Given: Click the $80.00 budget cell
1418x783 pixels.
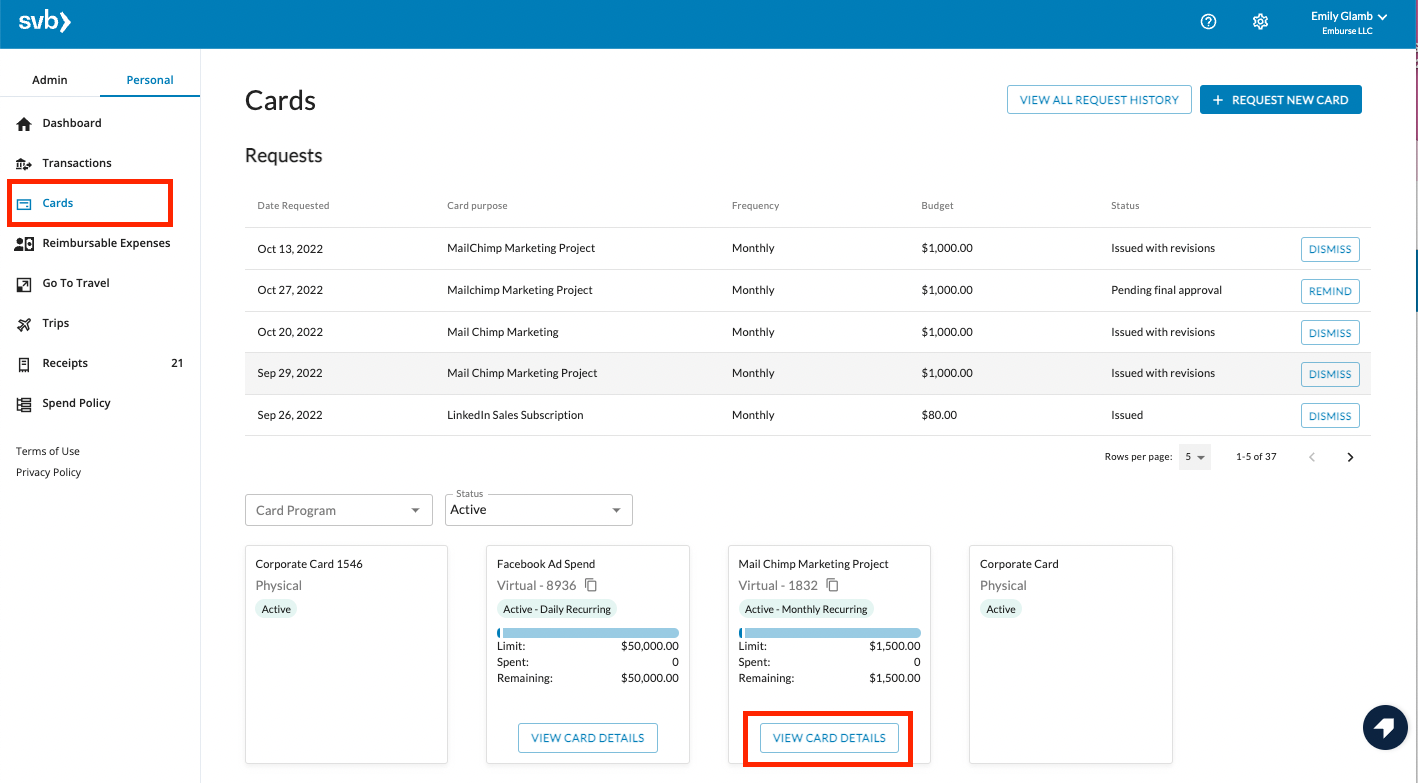Looking at the screenshot, I should 939,415.
